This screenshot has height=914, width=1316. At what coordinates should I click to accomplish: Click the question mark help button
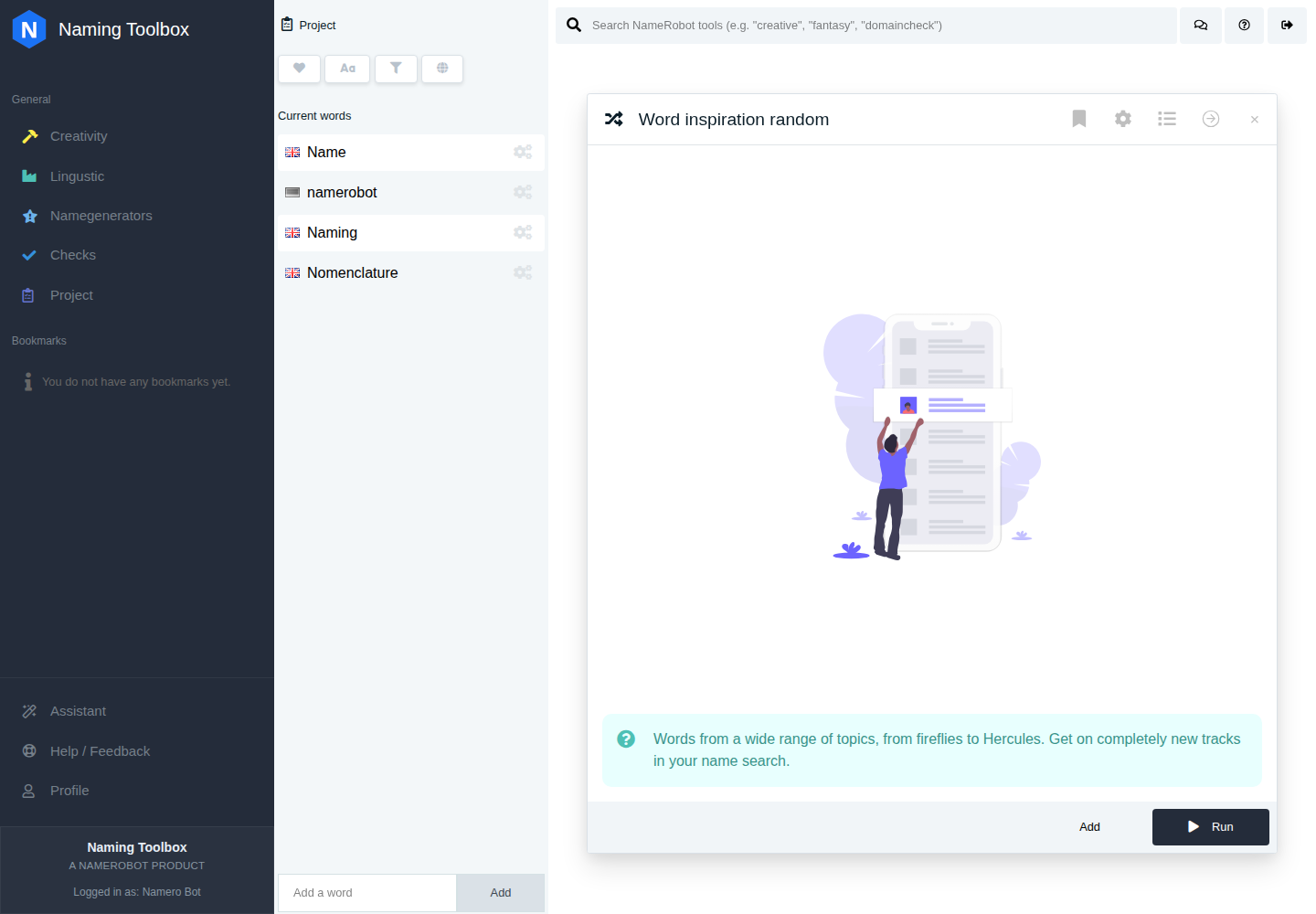(1244, 26)
